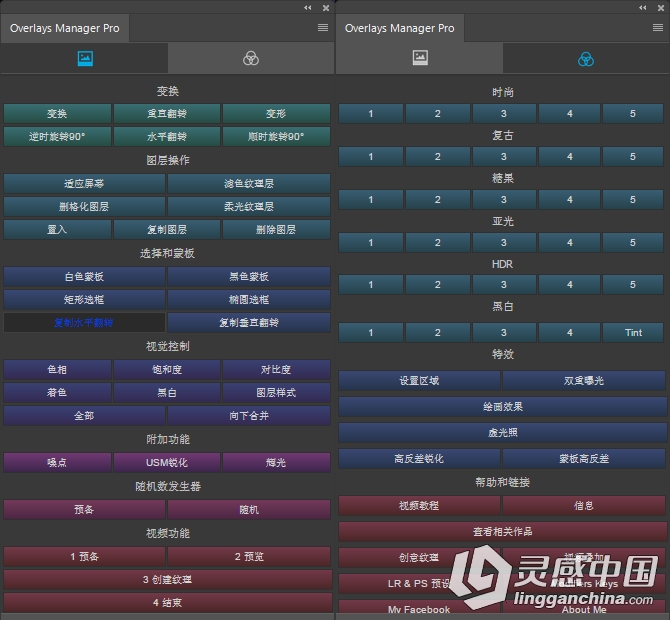Choose the 椭圆选框 button
Image resolution: width=670 pixels, height=620 pixels.
[249, 300]
